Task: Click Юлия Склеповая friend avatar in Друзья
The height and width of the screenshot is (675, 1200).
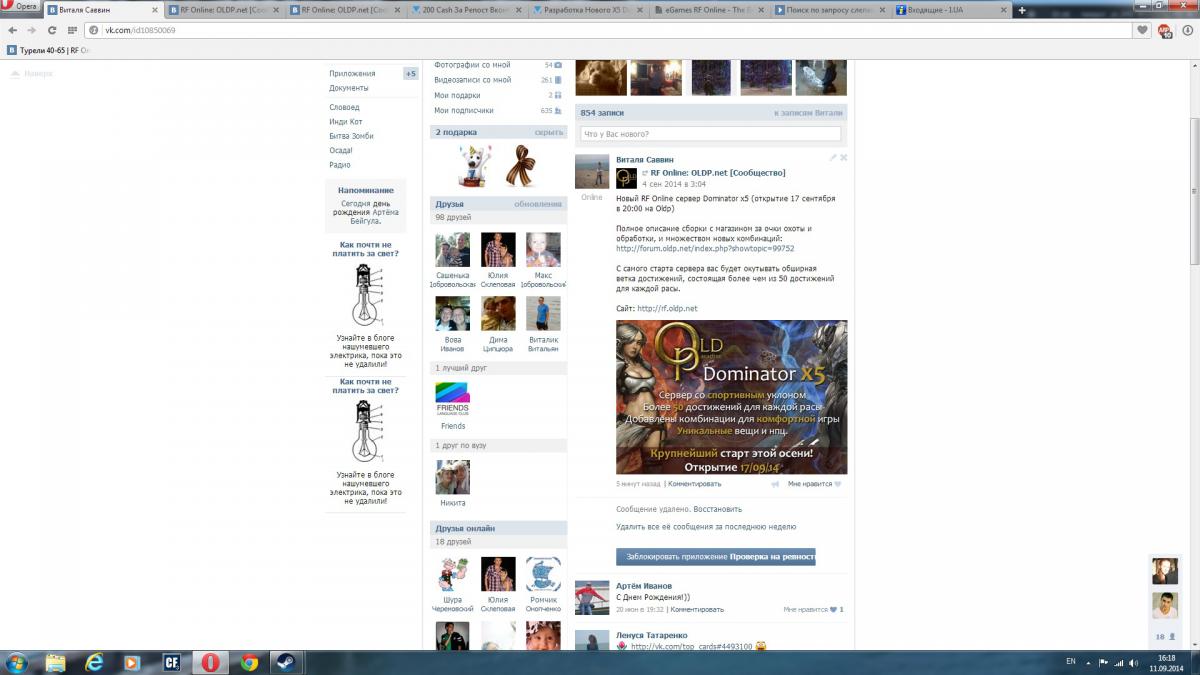Action: tap(498, 250)
